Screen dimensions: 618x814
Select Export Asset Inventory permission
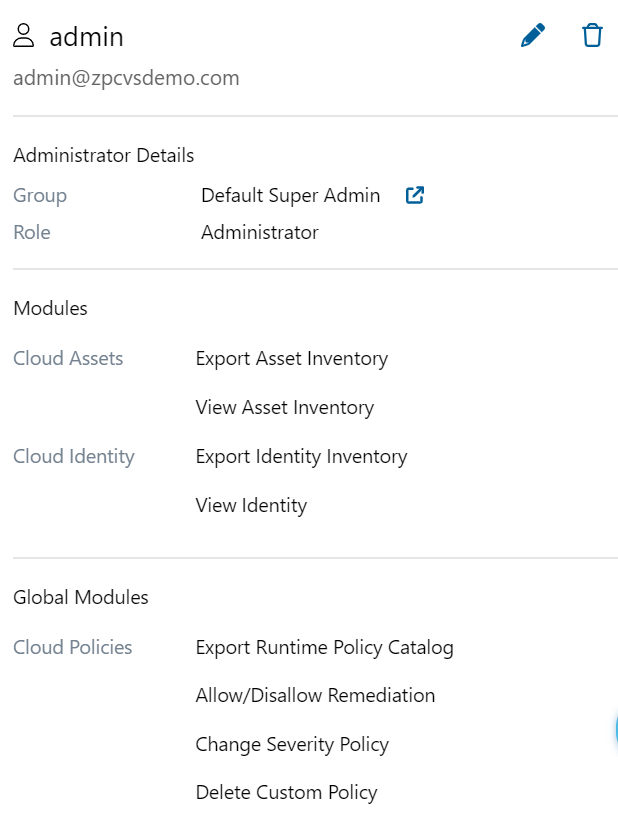pyautogui.click(x=291, y=358)
